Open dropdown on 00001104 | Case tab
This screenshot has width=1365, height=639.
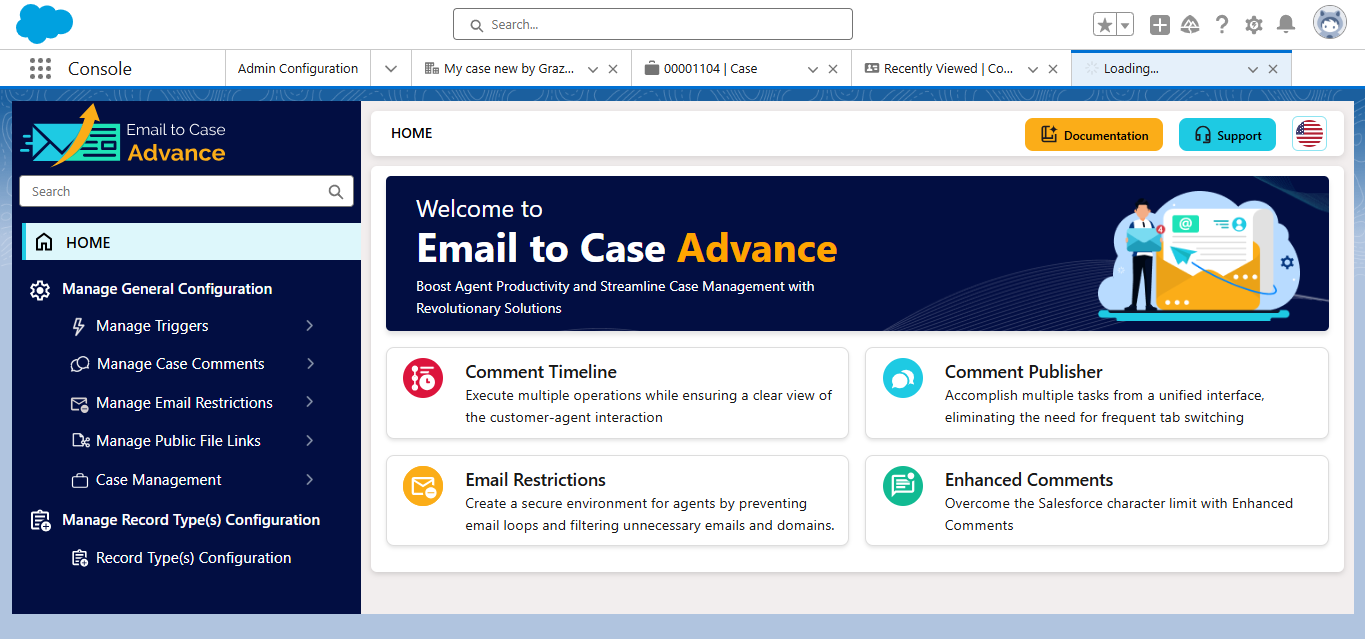(x=813, y=69)
